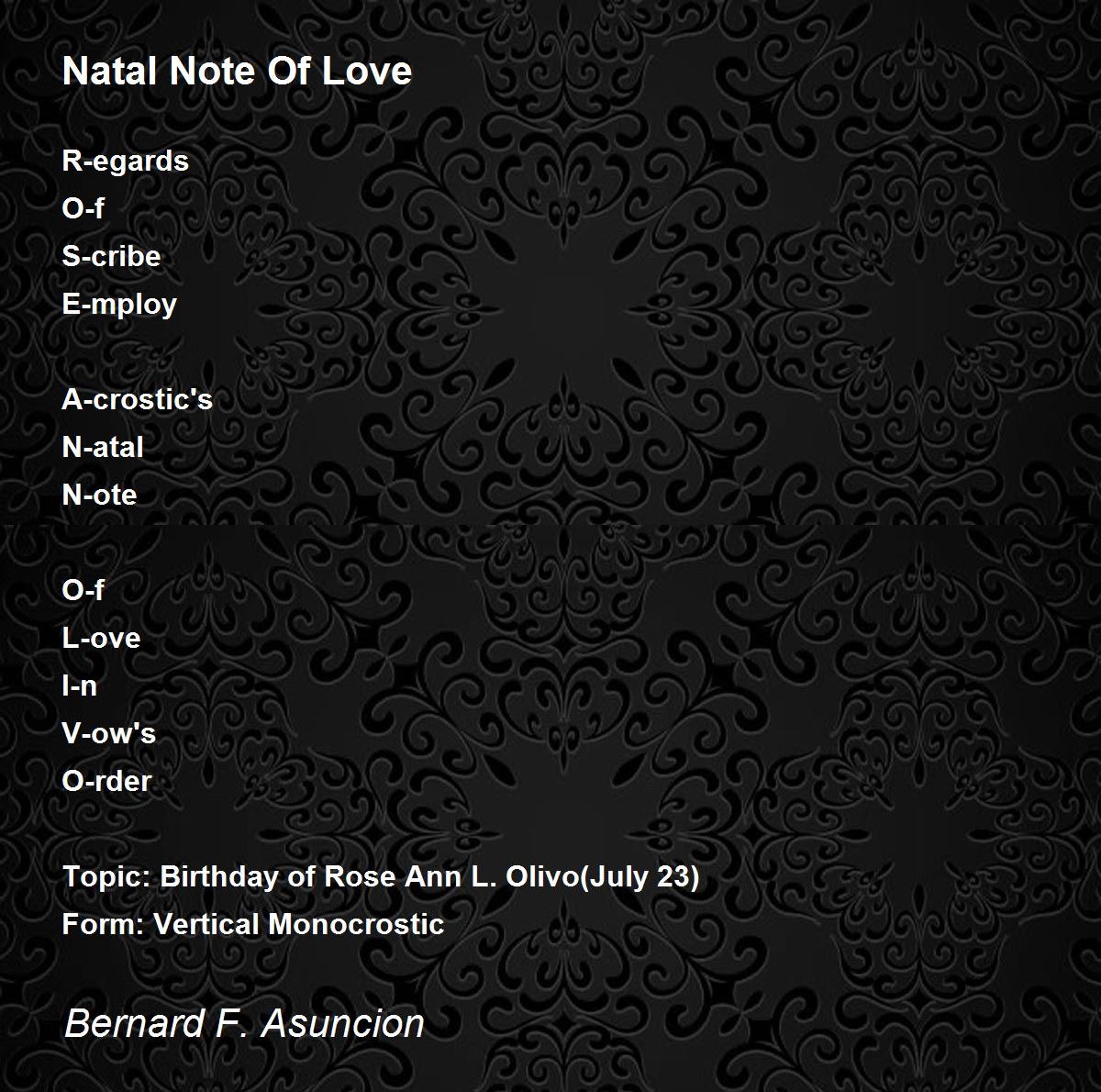Screen dimensions: 1101x1092
Task: Select the A-crostic's line
Action: pos(138,399)
